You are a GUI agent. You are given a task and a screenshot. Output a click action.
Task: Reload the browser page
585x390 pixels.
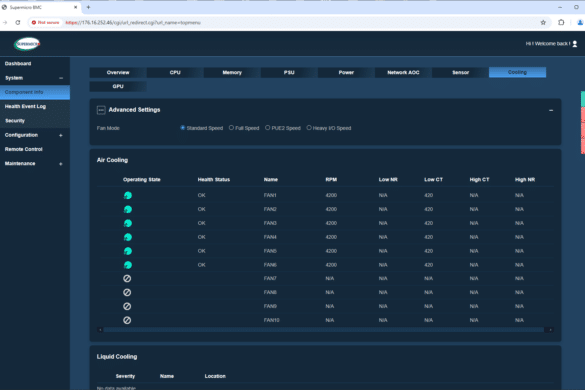[x=18, y=22]
